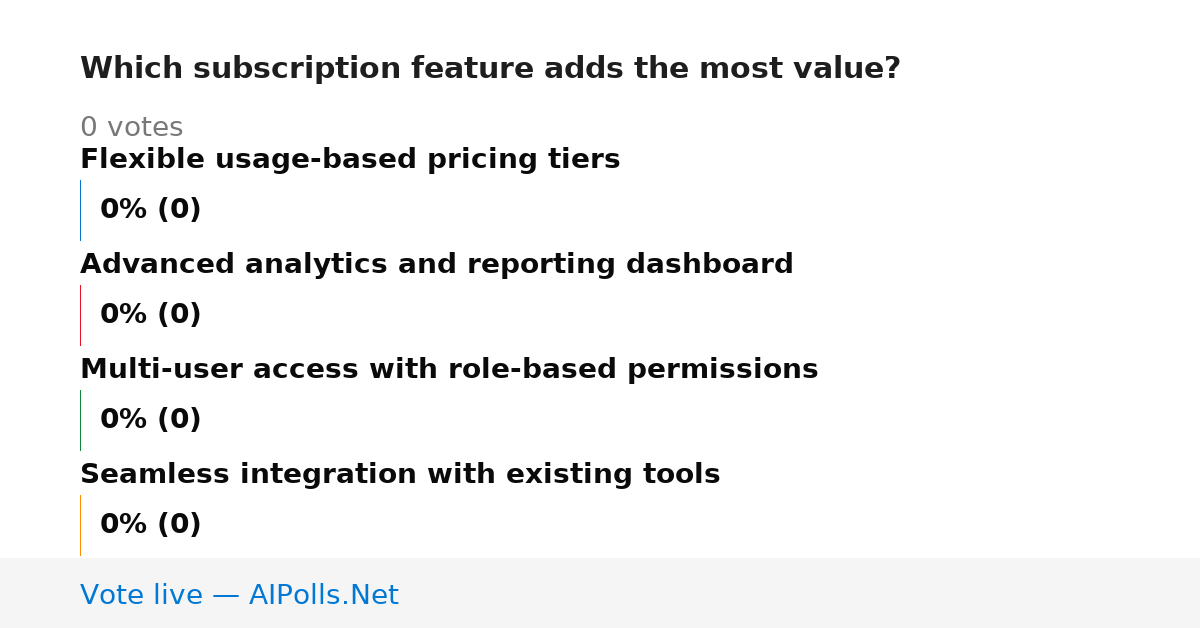Click the '0 votes' total counter
This screenshot has width=1200, height=628.
(x=131, y=128)
